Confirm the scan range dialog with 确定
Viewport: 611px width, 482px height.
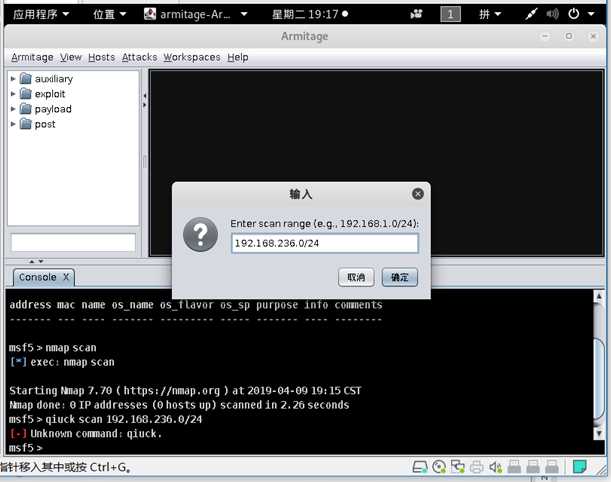pyautogui.click(x=399, y=277)
